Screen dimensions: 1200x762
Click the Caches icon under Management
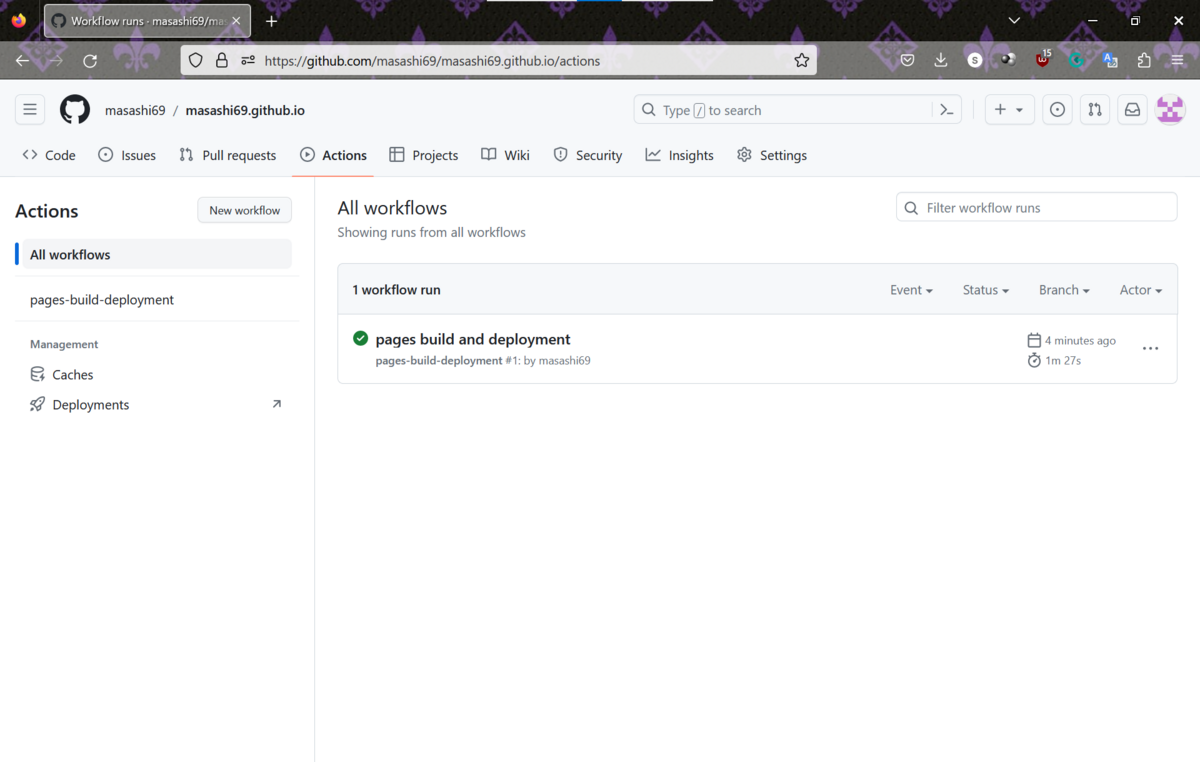pos(36,374)
